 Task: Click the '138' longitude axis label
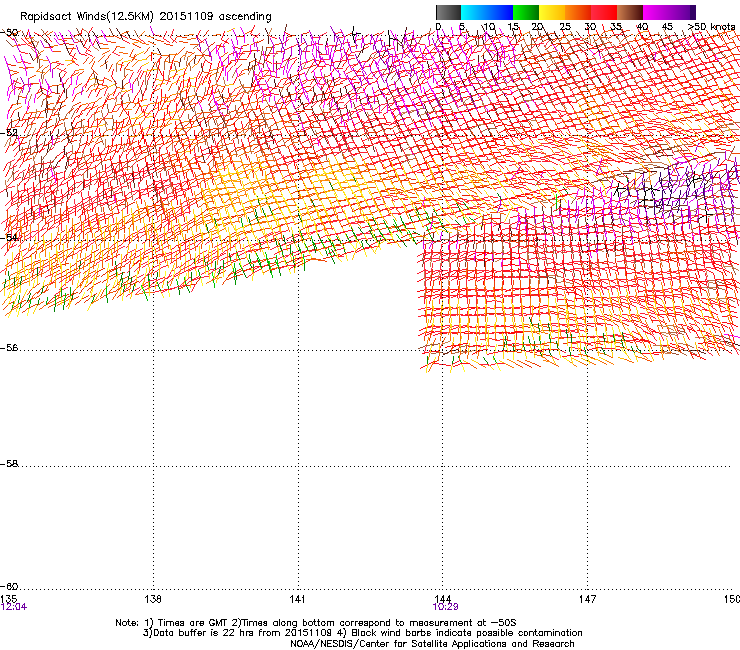pyautogui.click(x=152, y=599)
